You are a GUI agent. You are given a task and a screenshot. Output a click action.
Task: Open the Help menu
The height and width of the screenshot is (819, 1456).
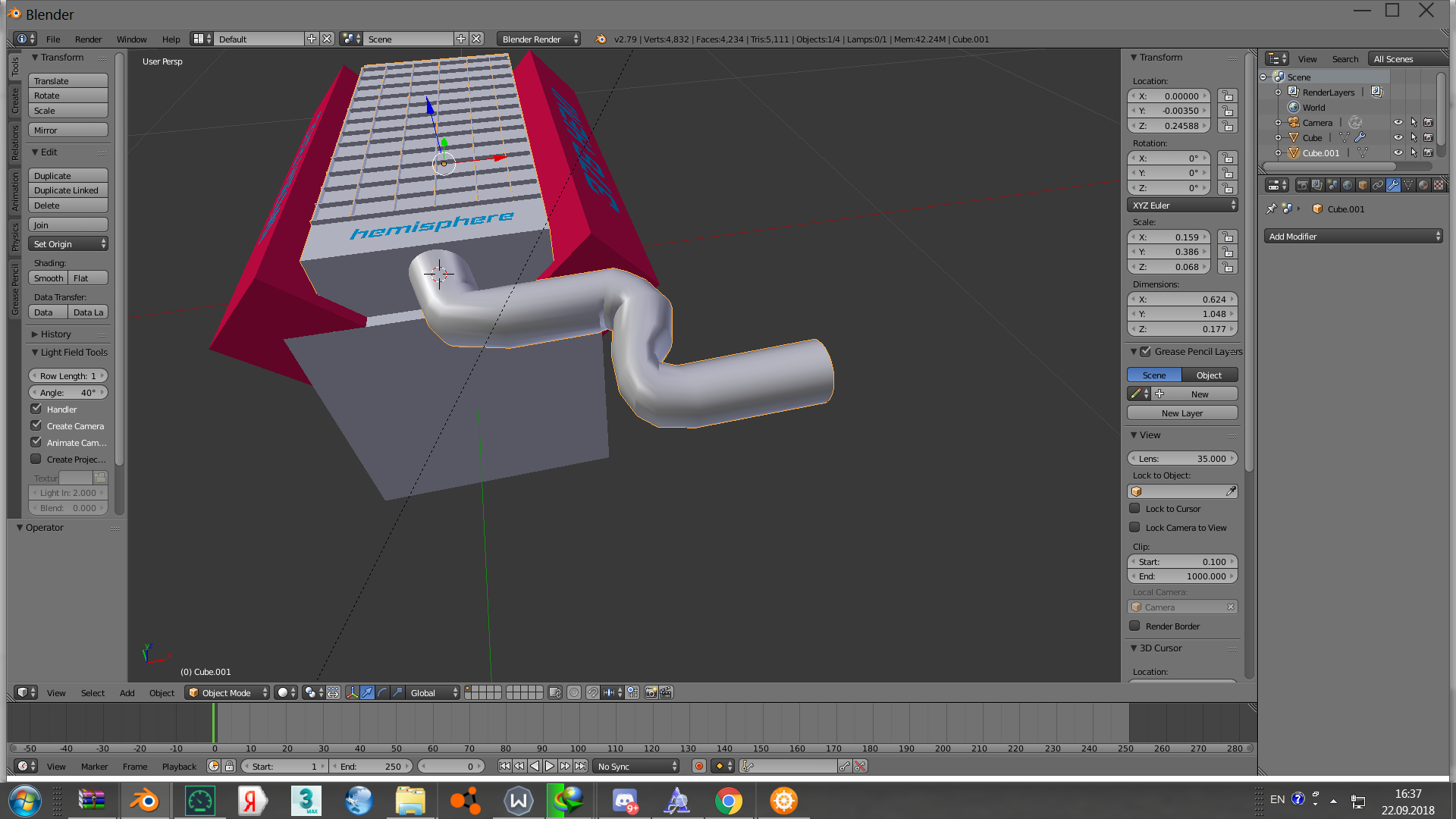click(171, 39)
